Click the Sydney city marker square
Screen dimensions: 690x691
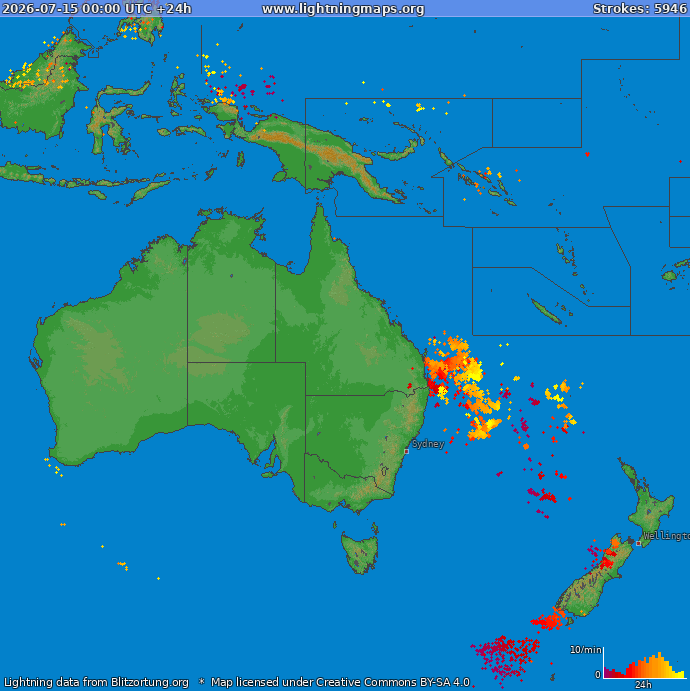(x=406, y=451)
